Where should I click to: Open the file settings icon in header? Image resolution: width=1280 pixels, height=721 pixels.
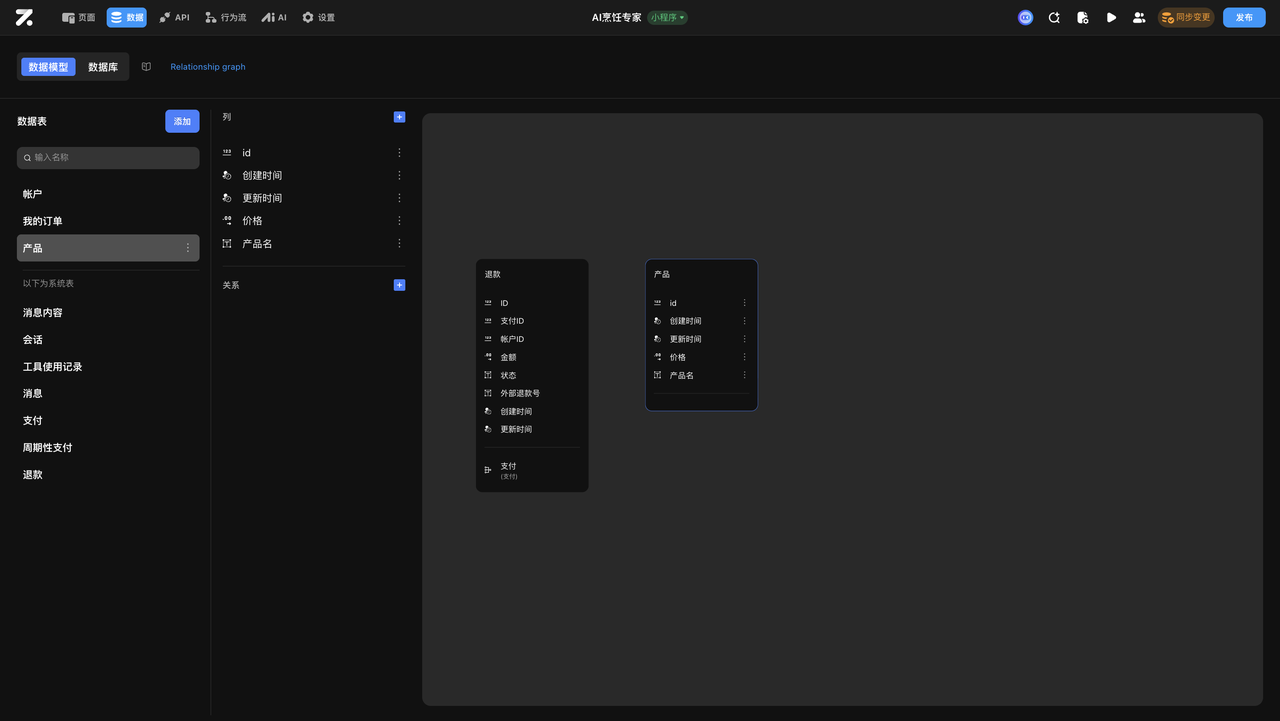click(x=1082, y=17)
